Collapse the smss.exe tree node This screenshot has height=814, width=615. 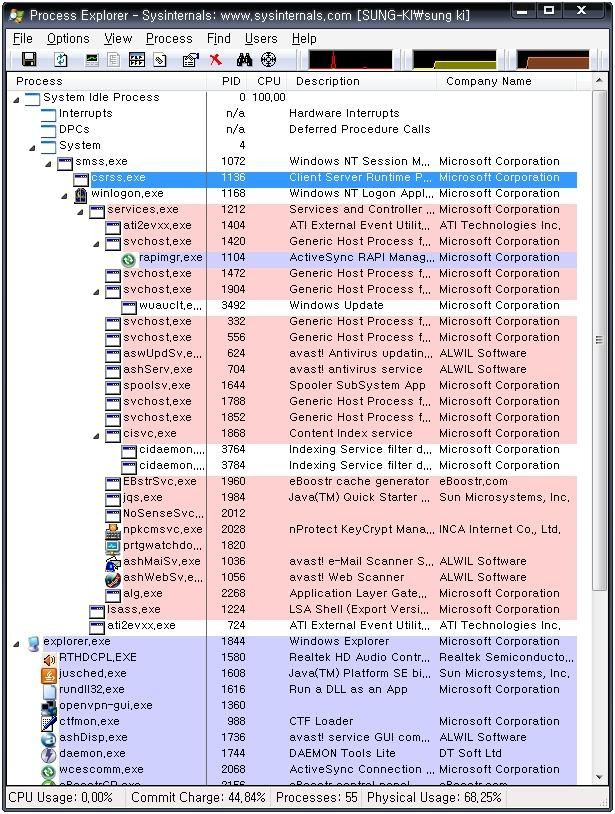pyautogui.click(x=49, y=164)
